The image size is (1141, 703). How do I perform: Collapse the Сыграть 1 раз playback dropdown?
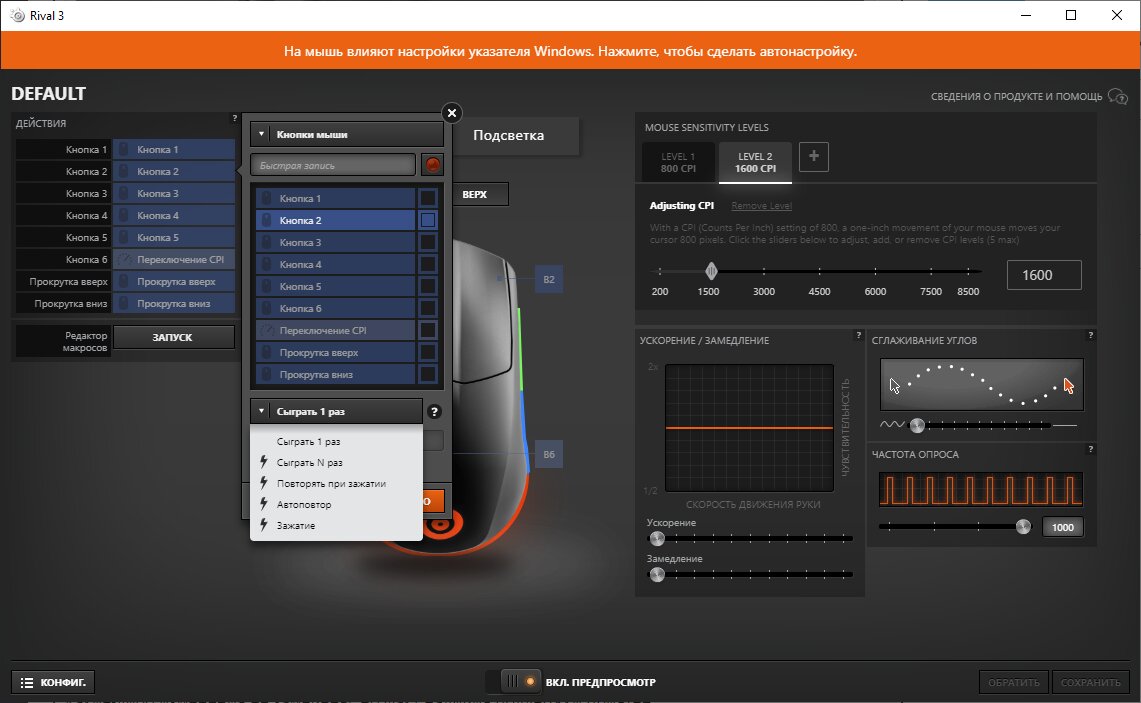tap(336, 411)
